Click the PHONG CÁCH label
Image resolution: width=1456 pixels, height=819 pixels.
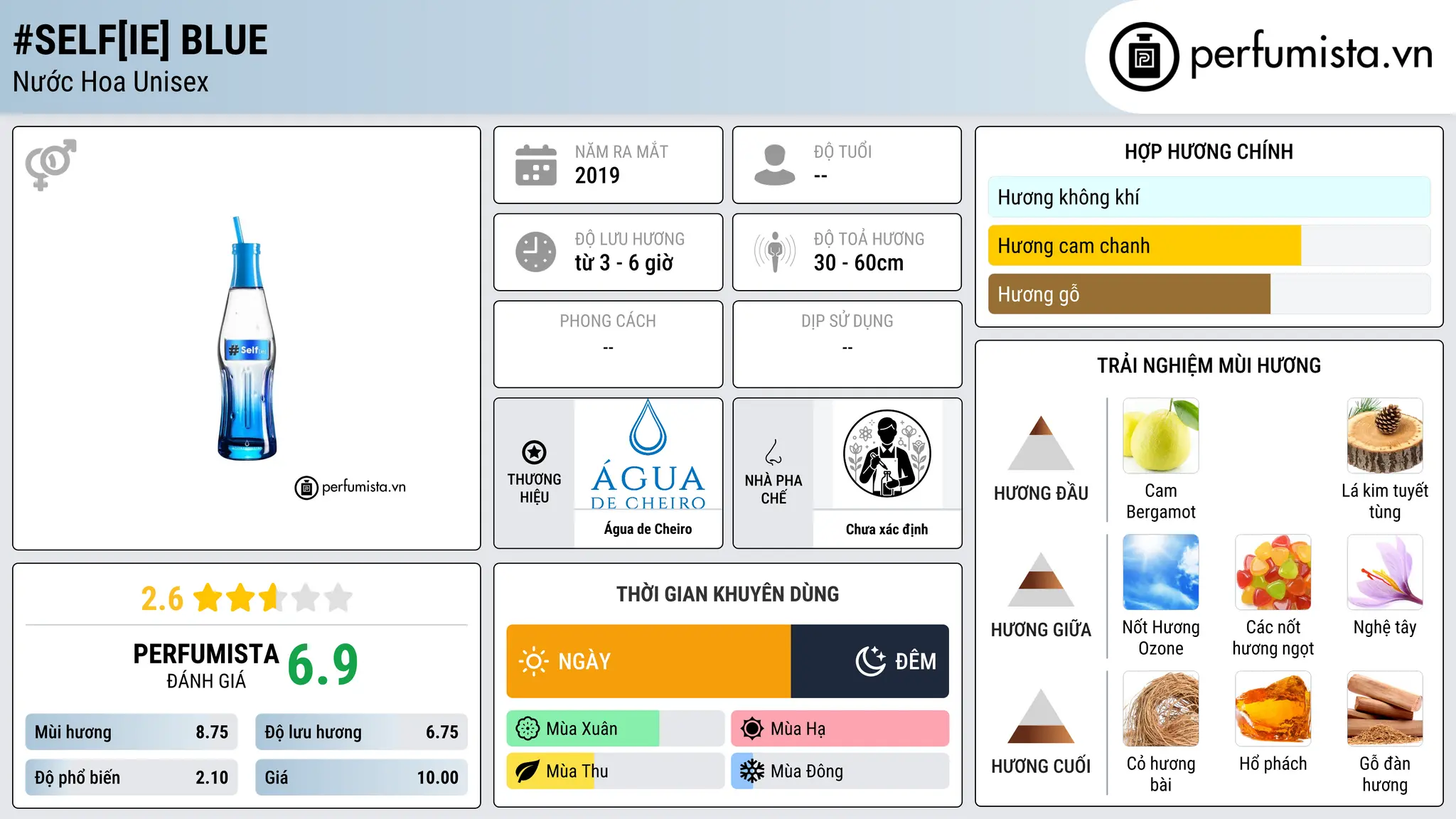tap(608, 321)
